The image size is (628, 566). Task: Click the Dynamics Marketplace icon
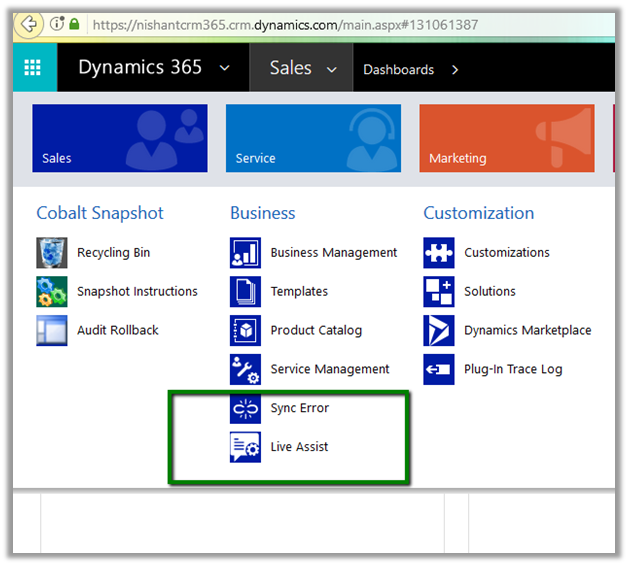tap(439, 331)
